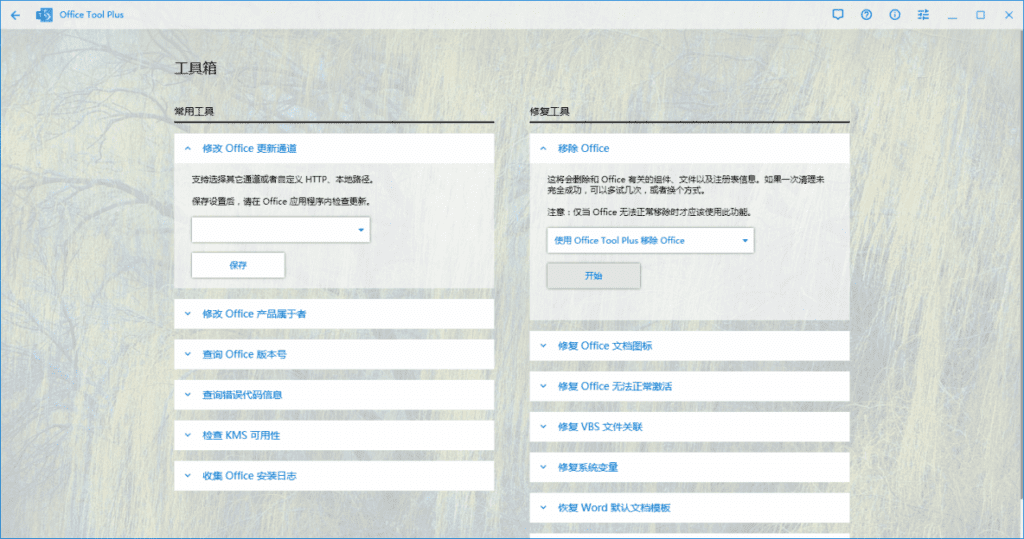Open the about info icon

click(x=895, y=14)
